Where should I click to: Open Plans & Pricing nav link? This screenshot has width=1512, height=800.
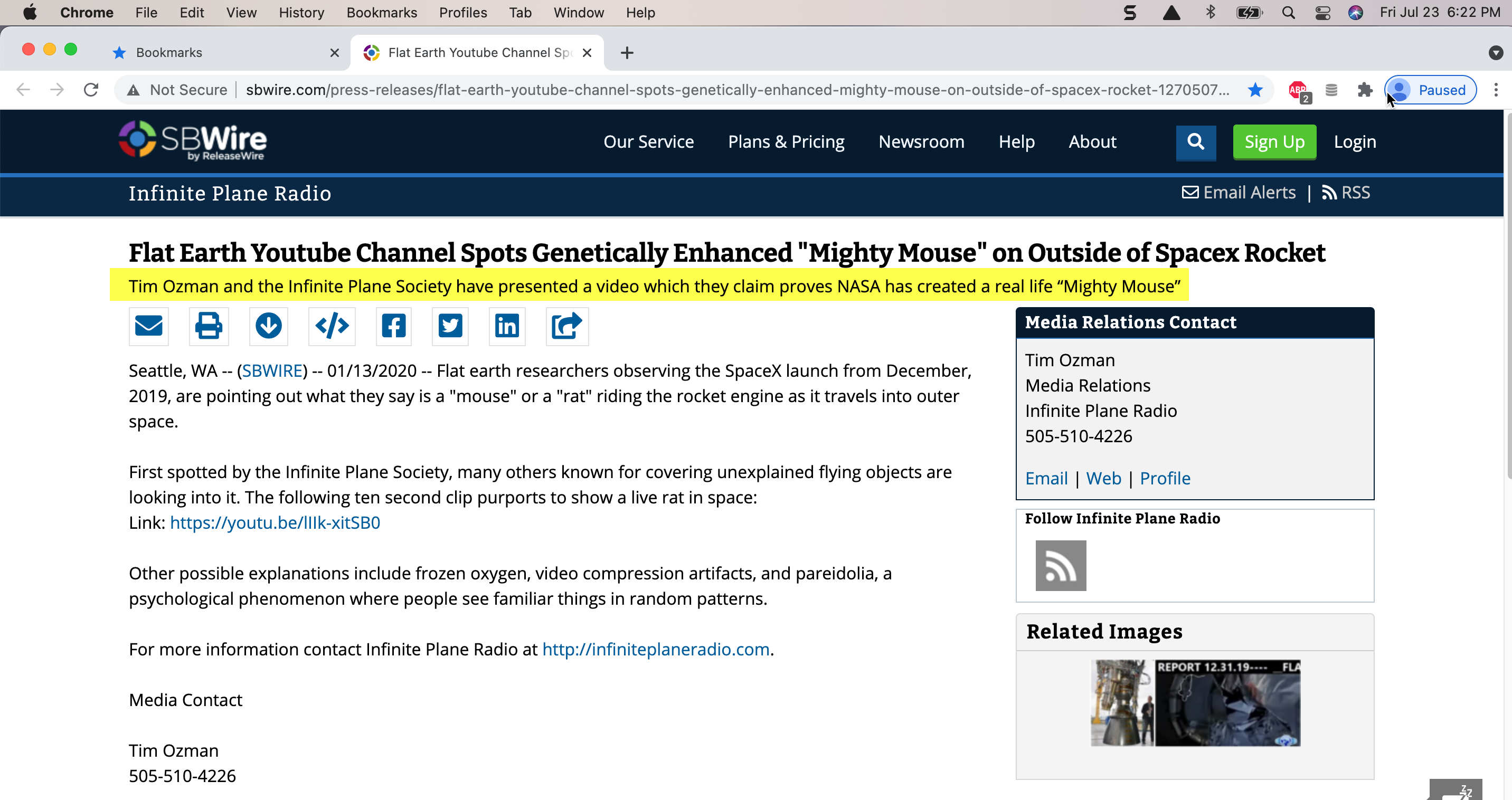click(786, 142)
